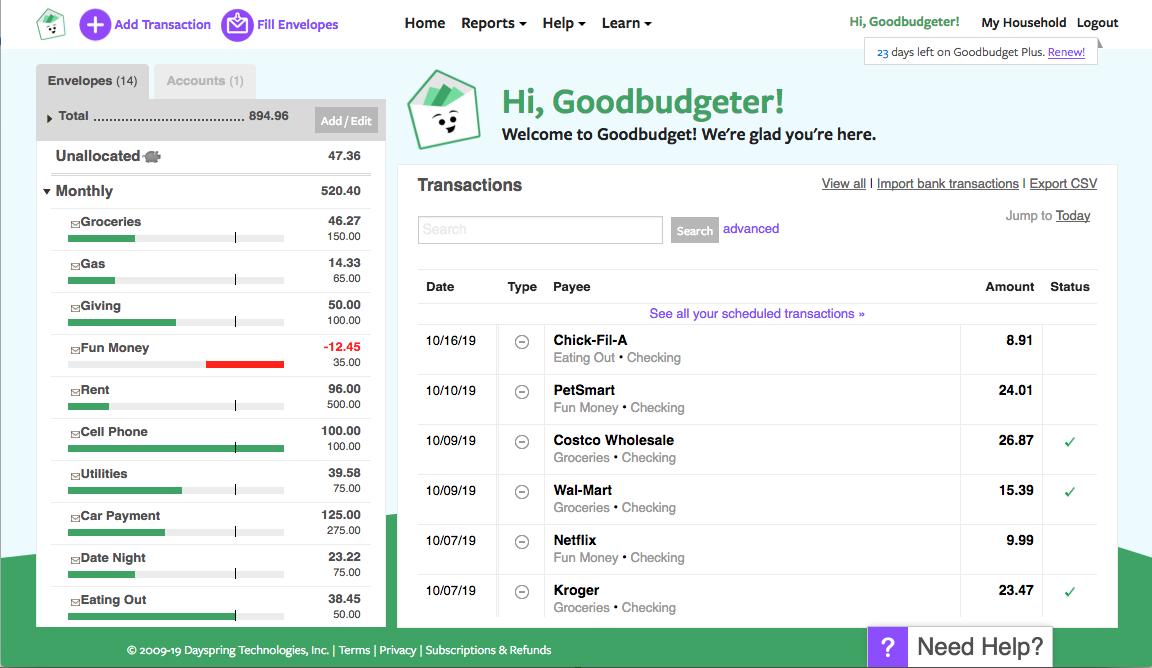Viewport: 1152px width, 668px height.
Task: Open Subscriptions & Refunds footer link
Action: [x=488, y=650]
